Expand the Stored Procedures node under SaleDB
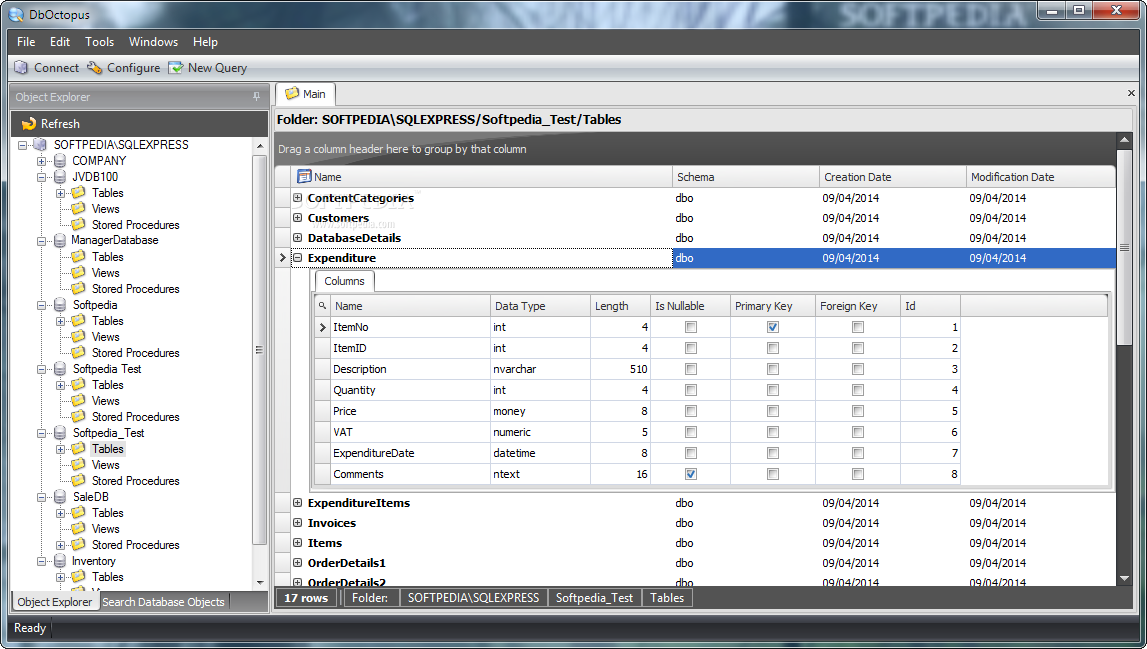The height and width of the screenshot is (649, 1147). (x=61, y=545)
